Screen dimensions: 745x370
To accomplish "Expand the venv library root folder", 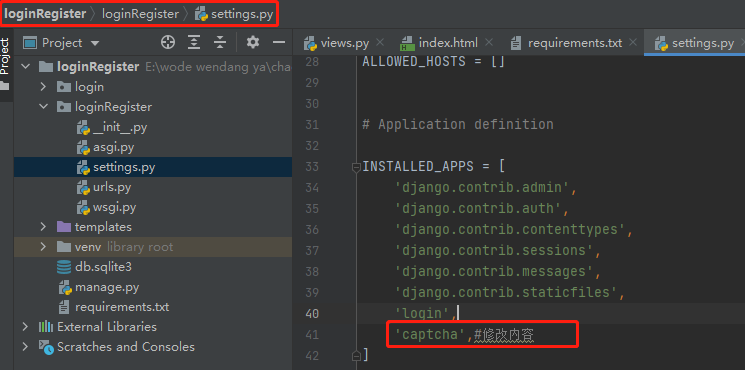I will coord(43,247).
